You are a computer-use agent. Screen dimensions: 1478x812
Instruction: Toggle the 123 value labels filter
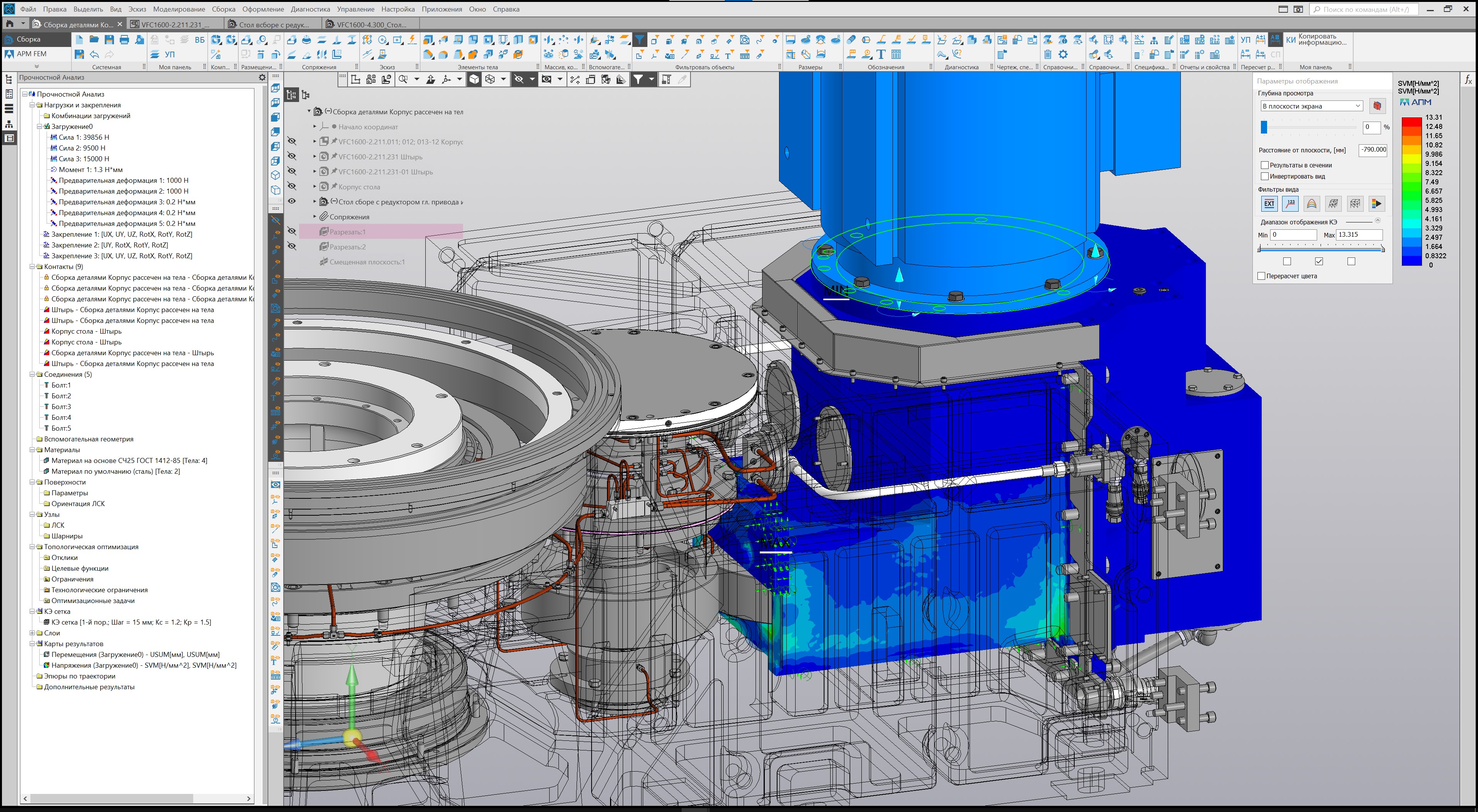(1291, 203)
